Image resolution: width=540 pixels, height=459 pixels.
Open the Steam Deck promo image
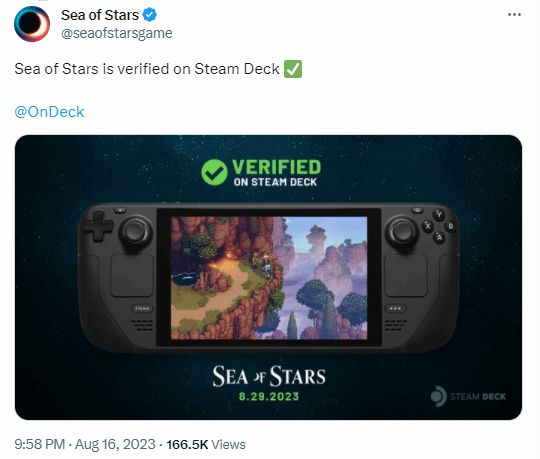pos(268,277)
